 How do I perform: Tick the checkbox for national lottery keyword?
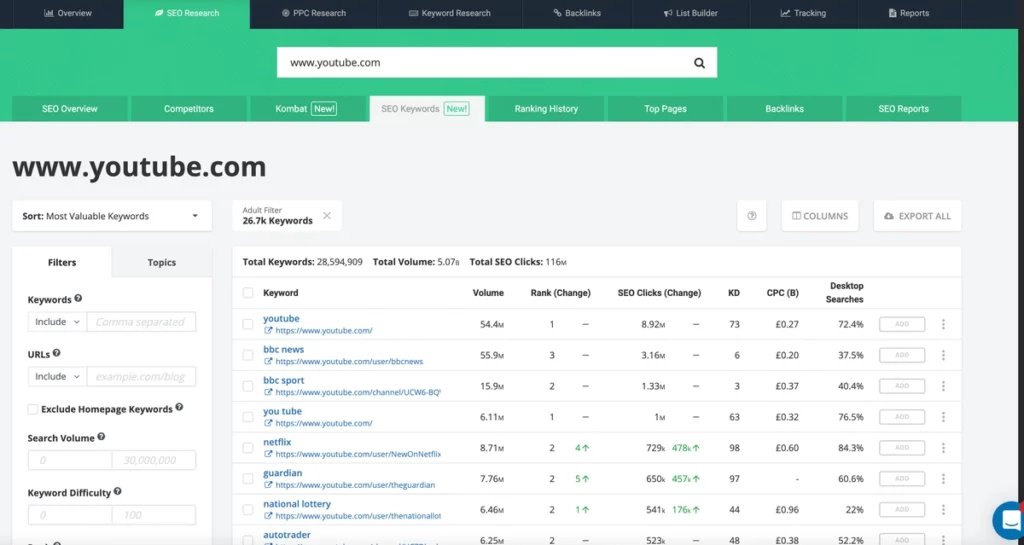pos(248,510)
